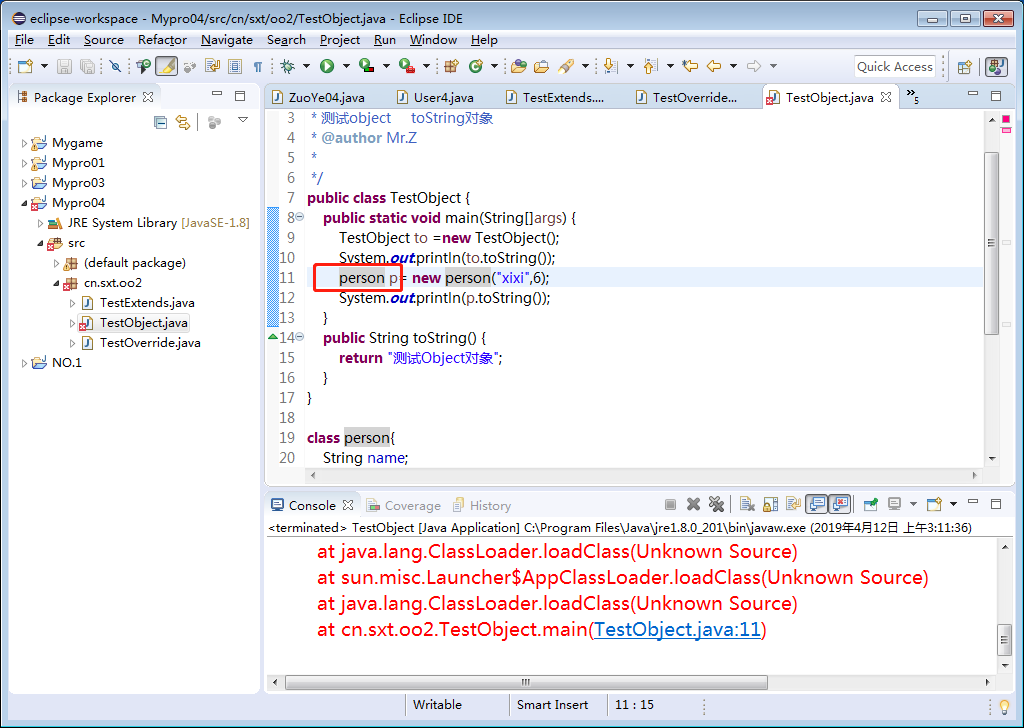This screenshot has height=728, width=1024.
Task: Switch to the History tab
Action: point(482,505)
